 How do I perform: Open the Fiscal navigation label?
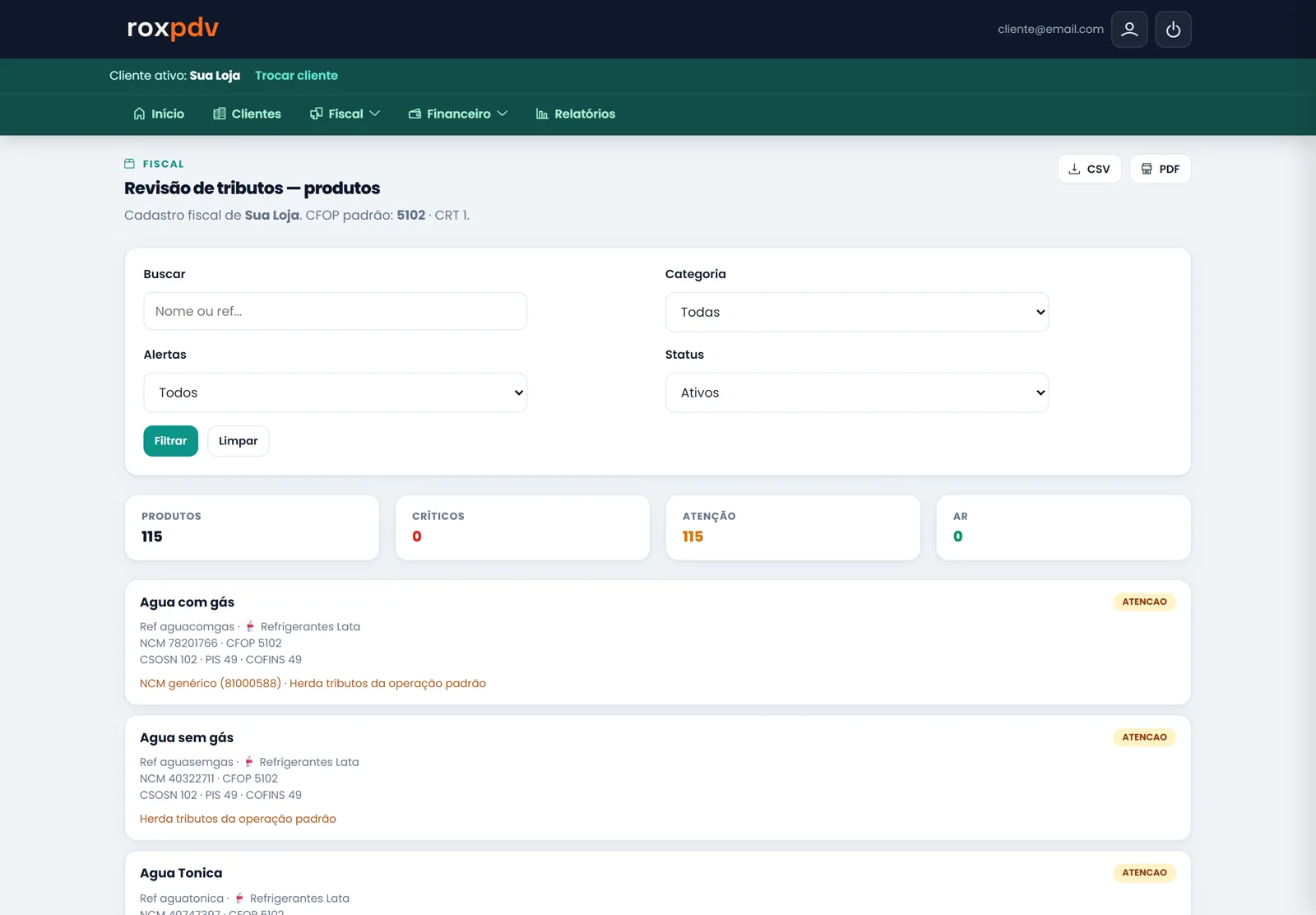[345, 114]
